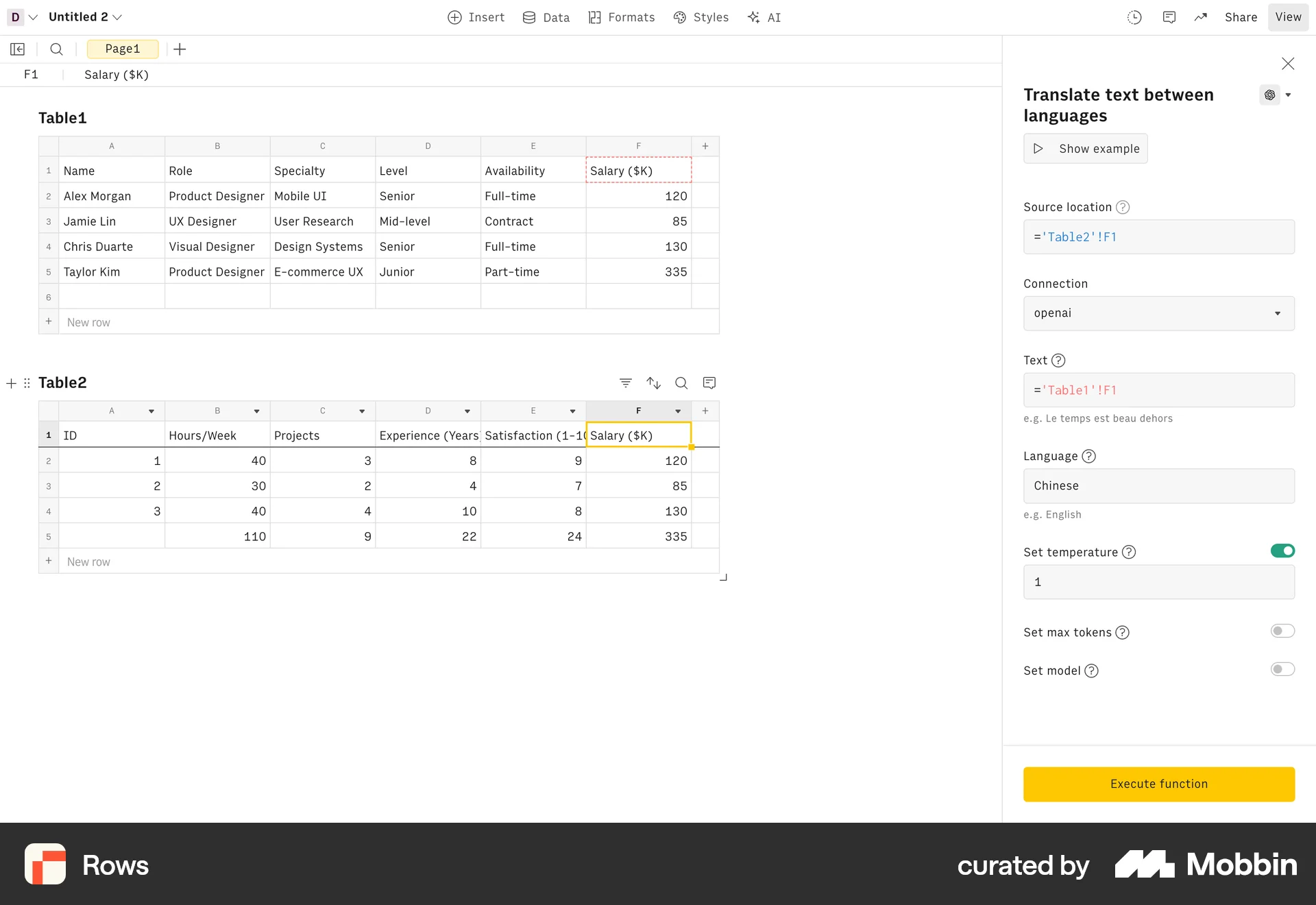This screenshot has width=1316, height=905.
Task: Disable the Set temperature toggle
Action: (1282, 551)
